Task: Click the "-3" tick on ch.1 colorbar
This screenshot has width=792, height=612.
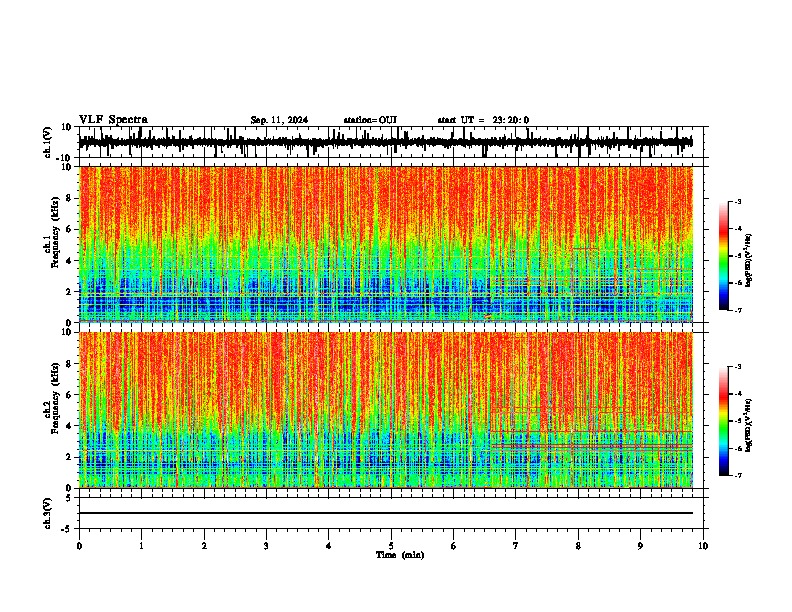Action: [738, 201]
